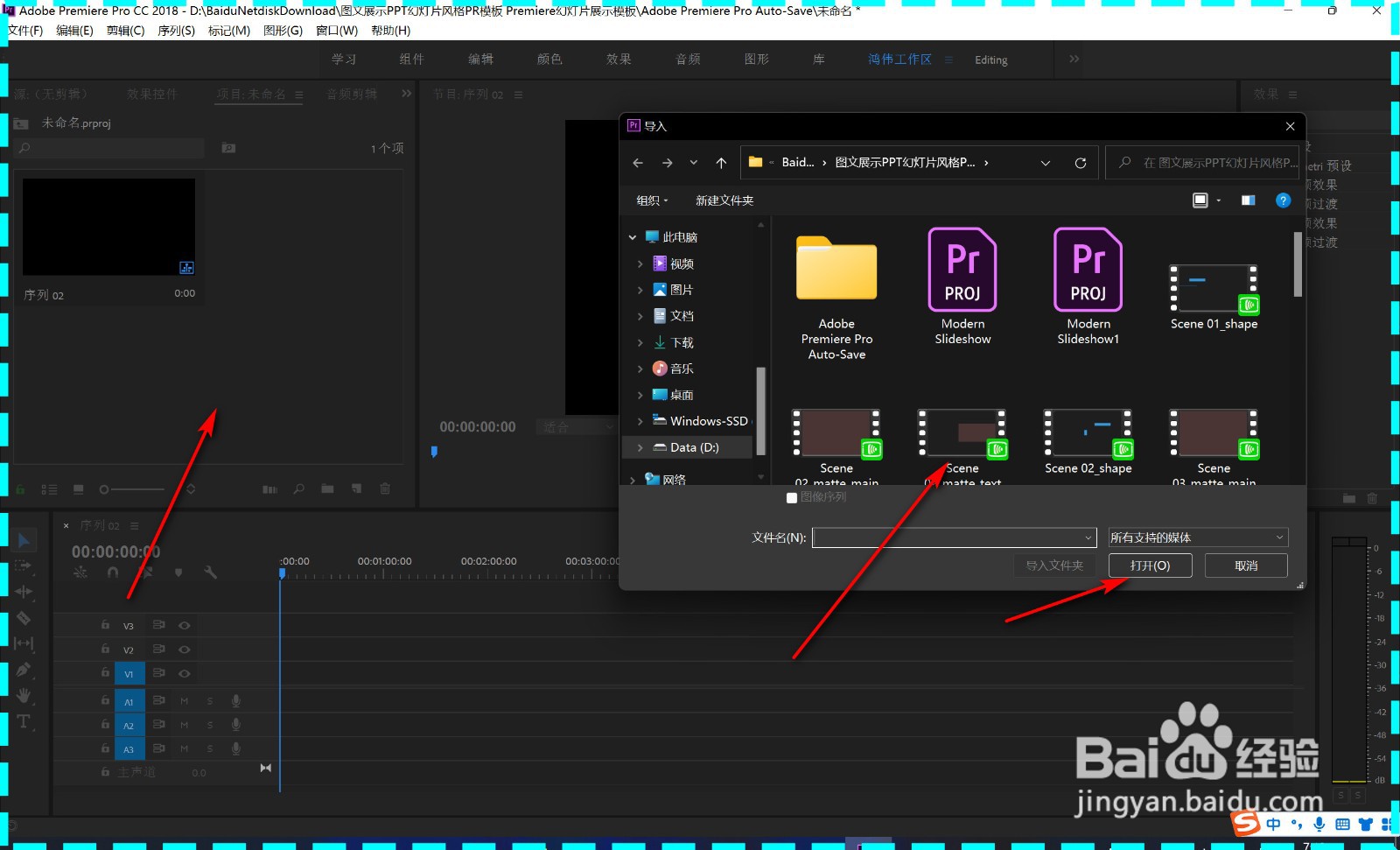Toggle V3 track output eye
This screenshot has height=850, width=1400.
coord(185,626)
